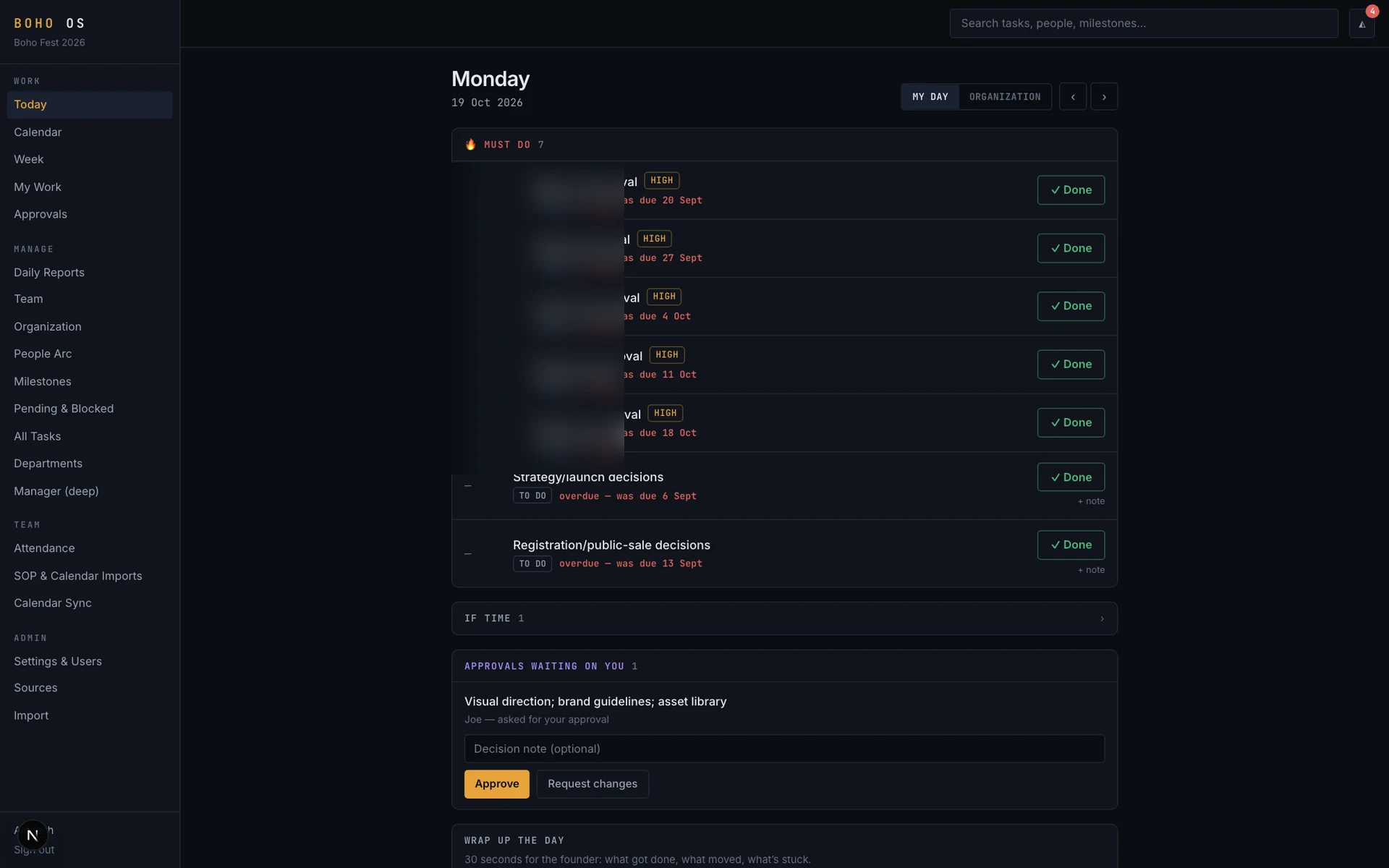This screenshot has height=868, width=1389.
Task: Approve the visual direction request
Action: click(x=496, y=784)
